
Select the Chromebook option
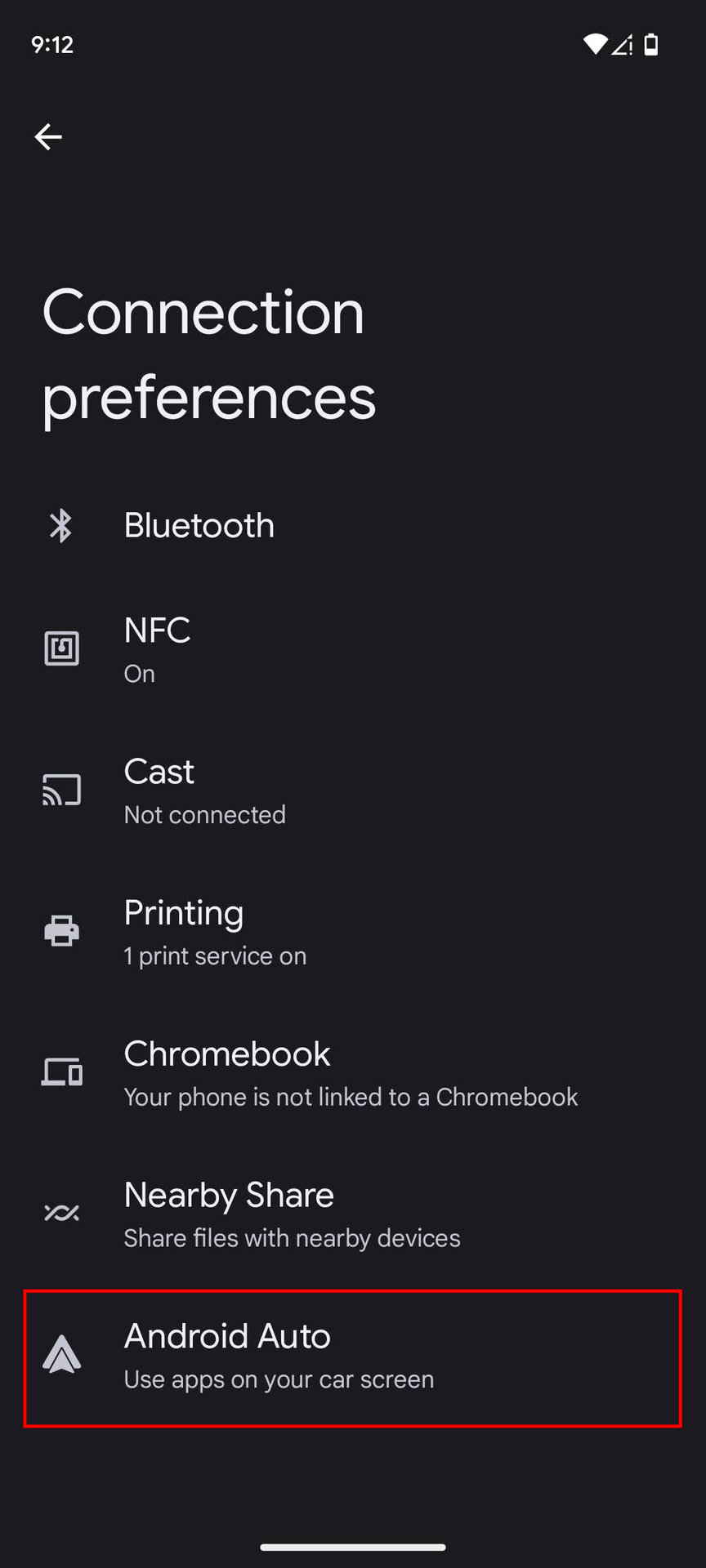[x=227, y=1055]
